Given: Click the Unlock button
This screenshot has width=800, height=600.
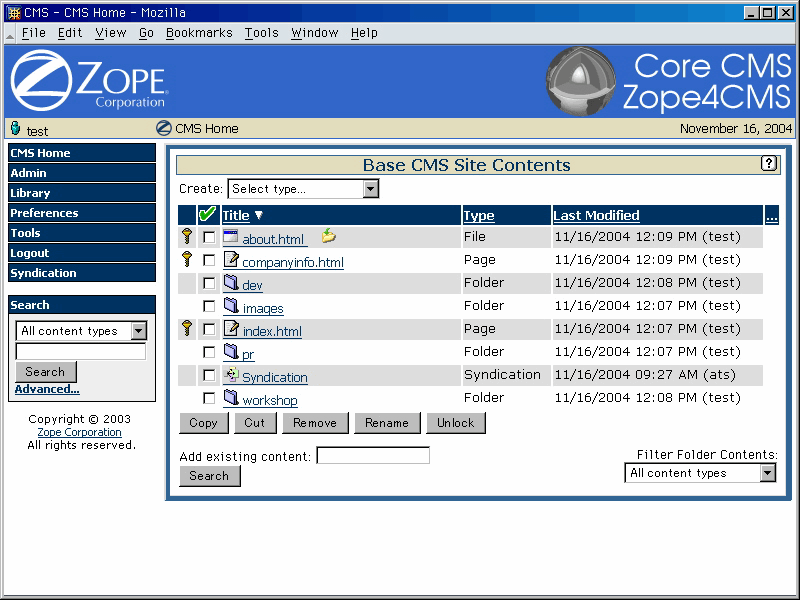Looking at the screenshot, I should click(456, 423).
